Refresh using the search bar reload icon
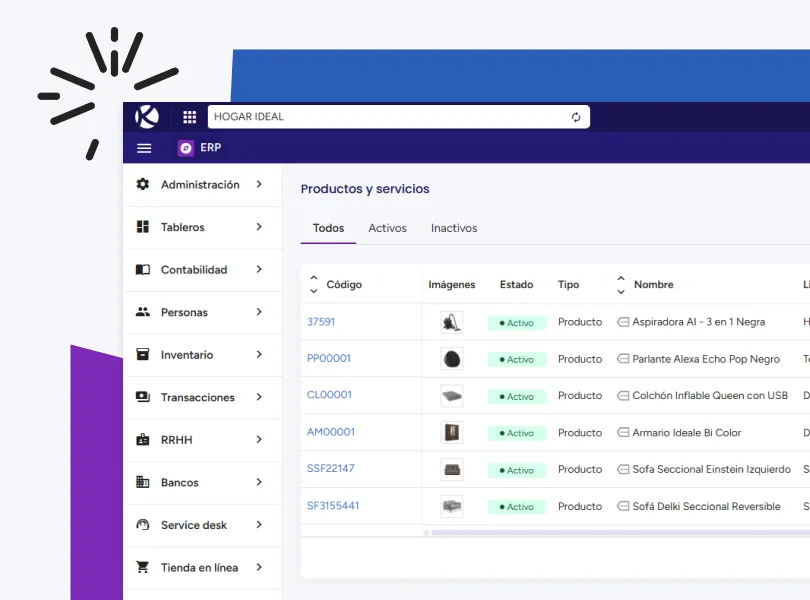Screen dimensions: 810x600 [576, 116]
